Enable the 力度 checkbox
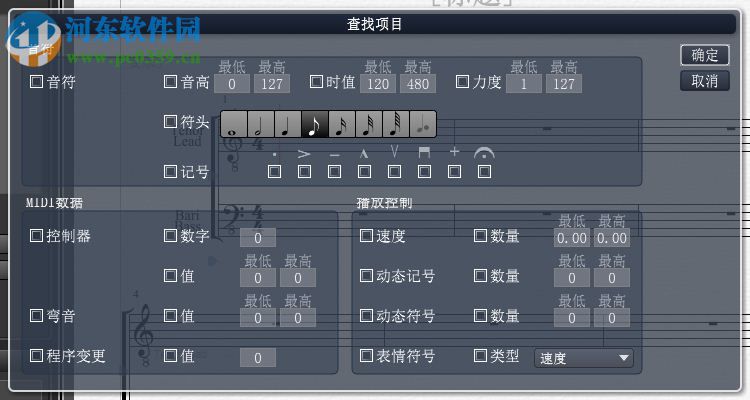The image size is (750, 400). coord(462,82)
